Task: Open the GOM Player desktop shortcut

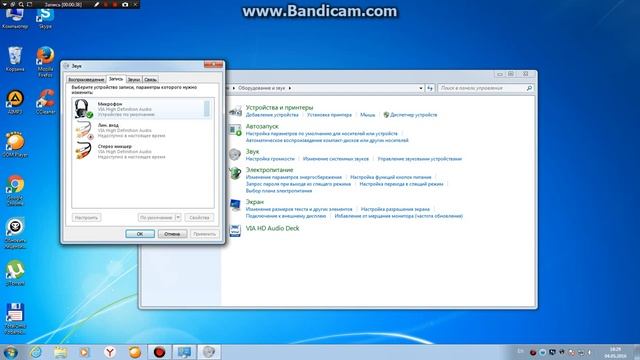Action: pos(15,144)
